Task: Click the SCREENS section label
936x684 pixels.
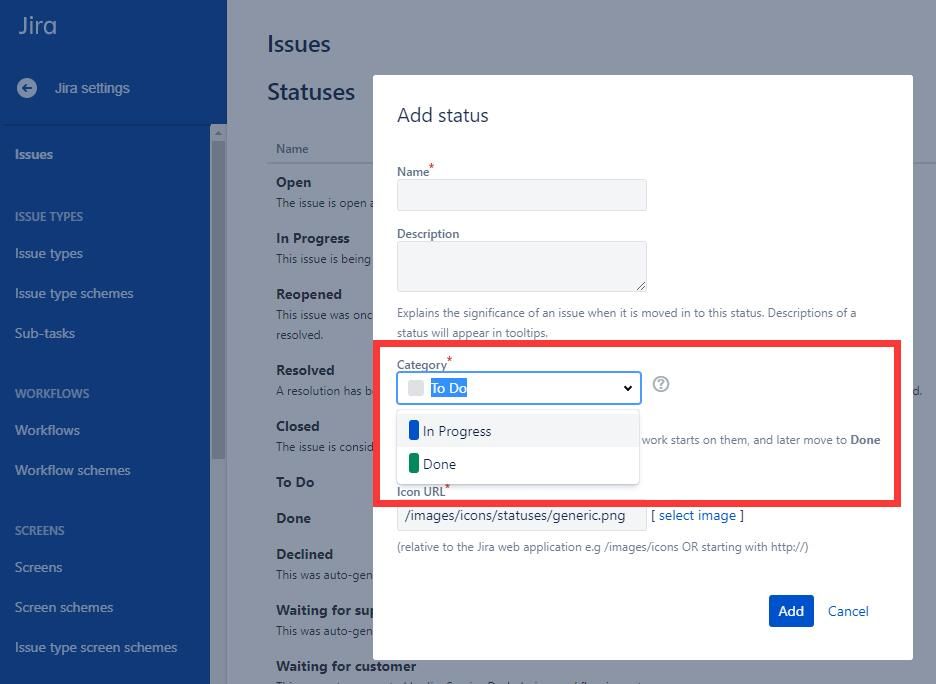Action: pos(39,531)
